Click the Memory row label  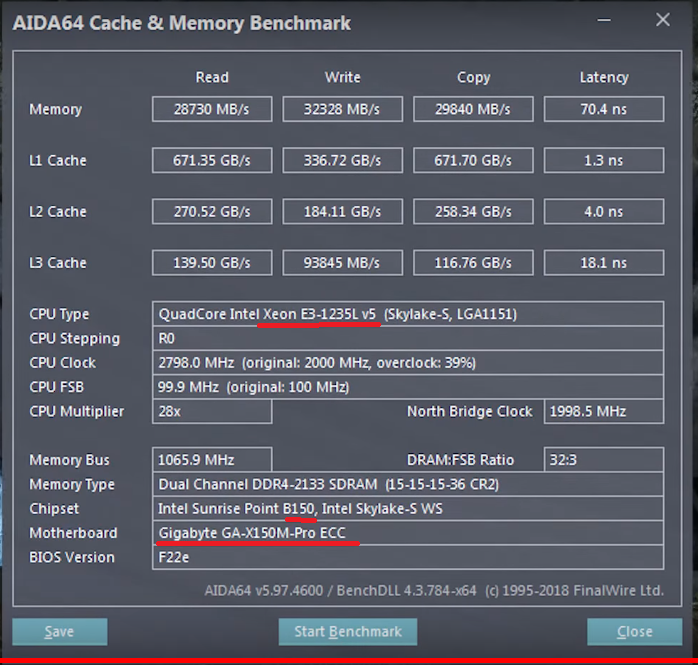coord(56,109)
